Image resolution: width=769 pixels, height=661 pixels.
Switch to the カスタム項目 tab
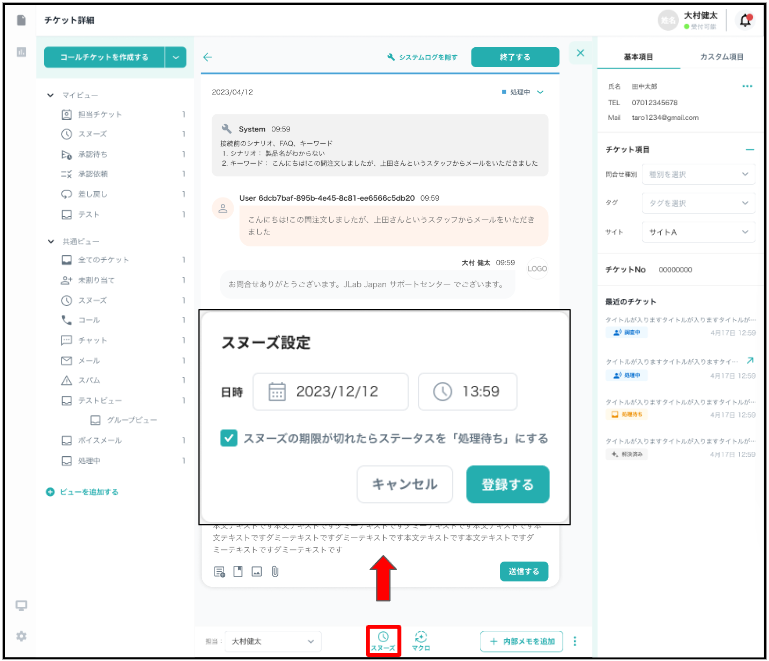coord(721,58)
